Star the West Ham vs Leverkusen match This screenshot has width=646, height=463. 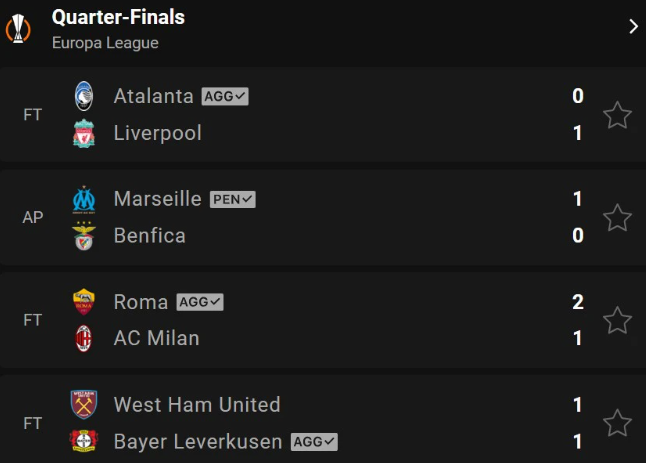617,423
